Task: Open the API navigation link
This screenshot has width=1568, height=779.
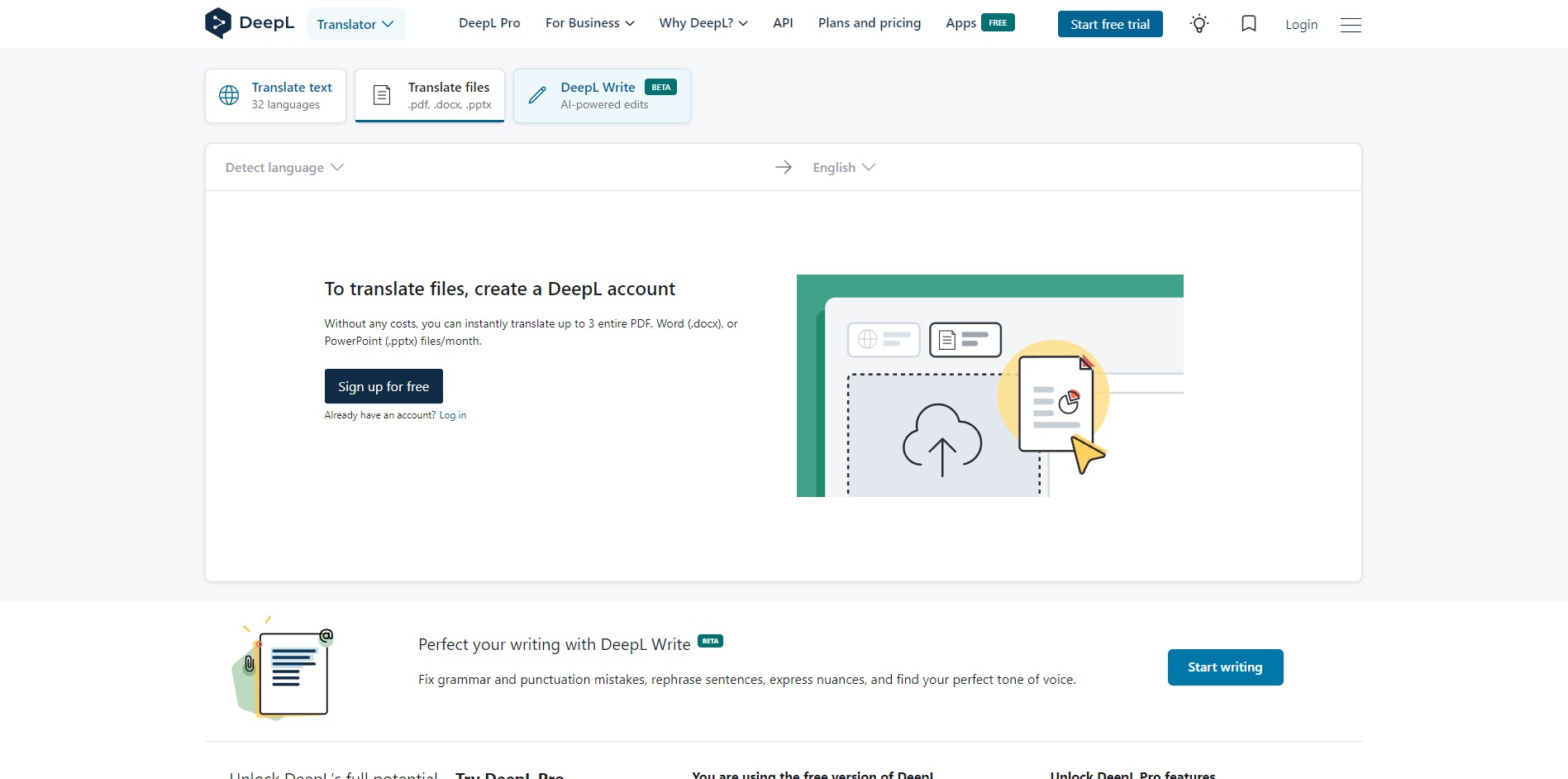Action: (783, 23)
